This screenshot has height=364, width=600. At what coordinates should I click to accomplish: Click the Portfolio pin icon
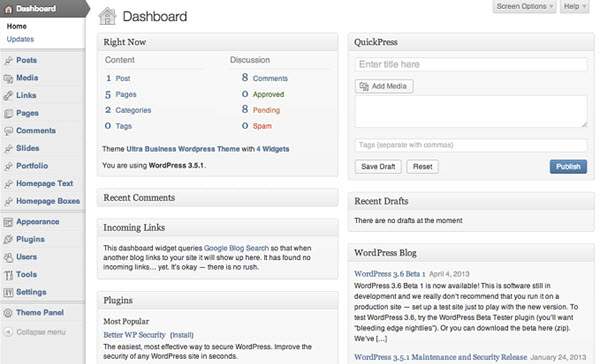[x=8, y=166]
